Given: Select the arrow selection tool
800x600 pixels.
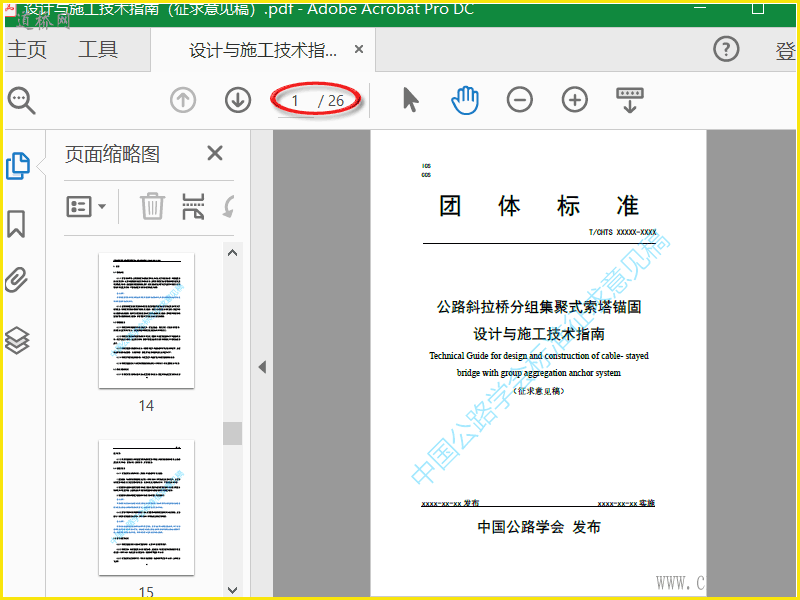Looking at the screenshot, I should (411, 99).
